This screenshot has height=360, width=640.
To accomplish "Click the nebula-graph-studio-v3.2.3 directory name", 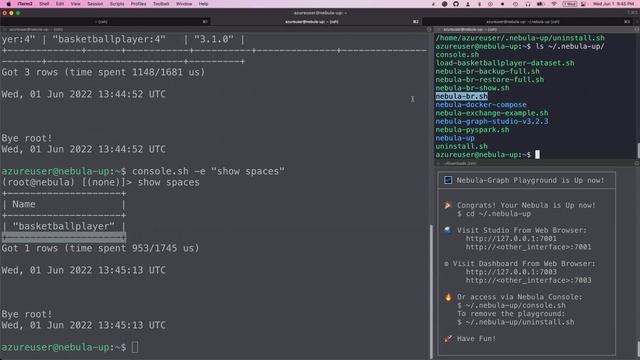I will (492, 121).
